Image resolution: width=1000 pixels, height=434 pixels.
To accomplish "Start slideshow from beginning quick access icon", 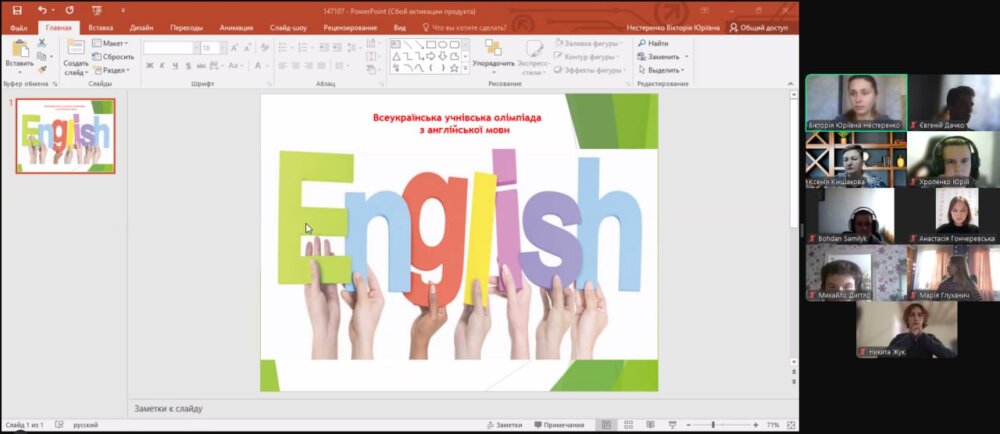I will (x=96, y=10).
